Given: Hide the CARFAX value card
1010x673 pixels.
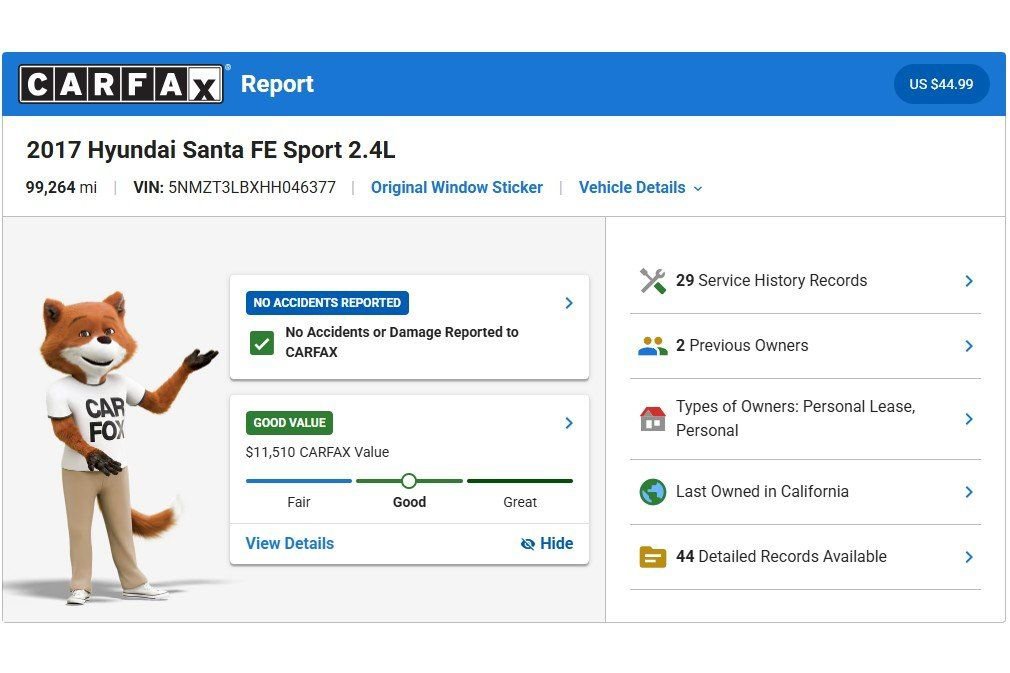Looking at the screenshot, I should click(x=547, y=544).
